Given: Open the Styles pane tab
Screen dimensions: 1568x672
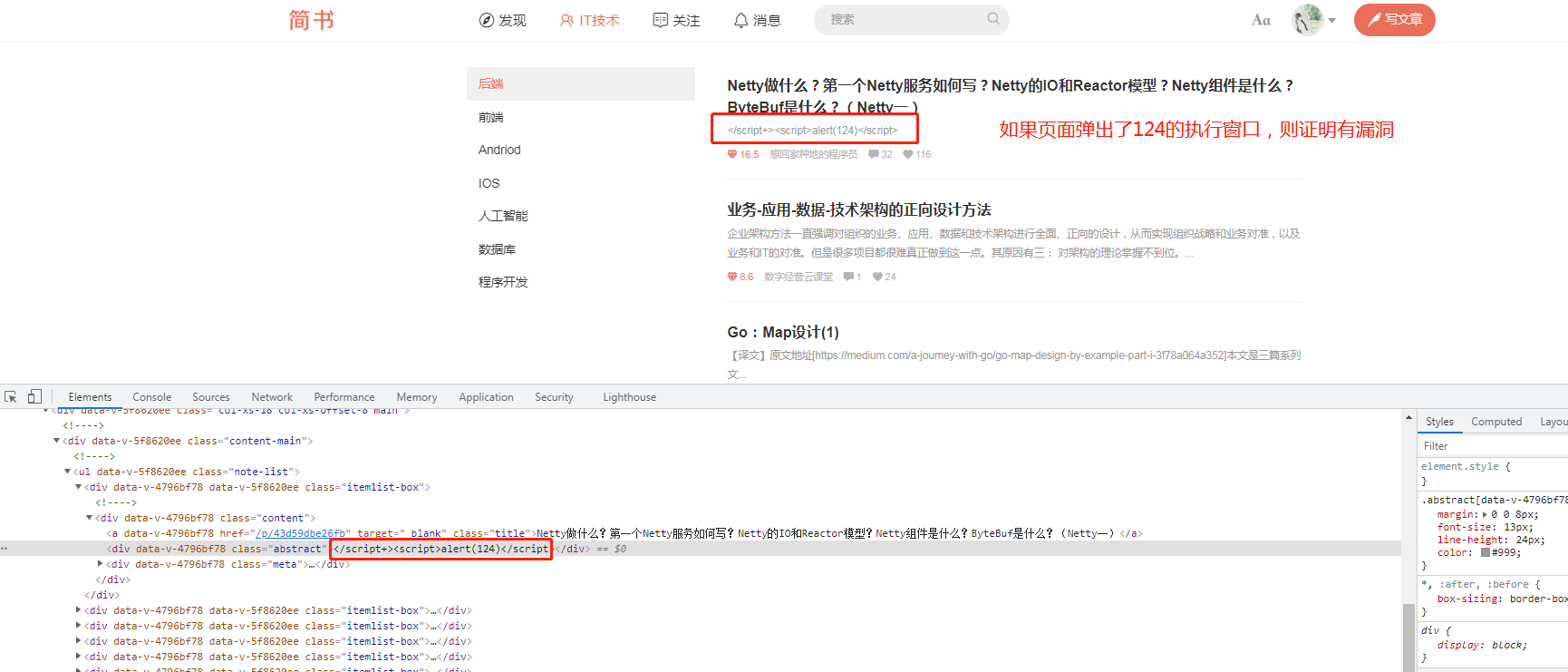Looking at the screenshot, I should tap(1439, 422).
